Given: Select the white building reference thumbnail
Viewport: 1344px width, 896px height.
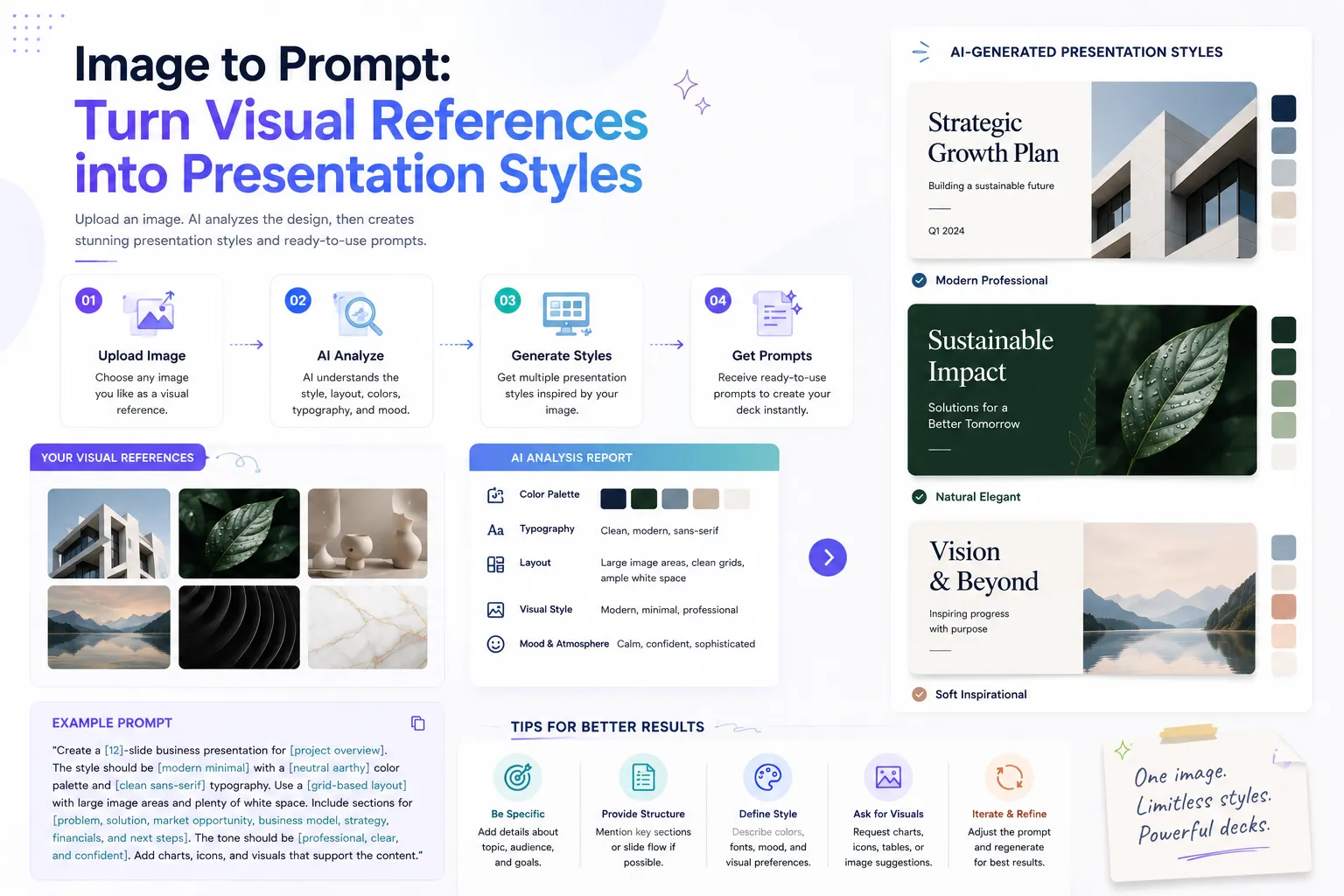Looking at the screenshot, I should 108,534.
